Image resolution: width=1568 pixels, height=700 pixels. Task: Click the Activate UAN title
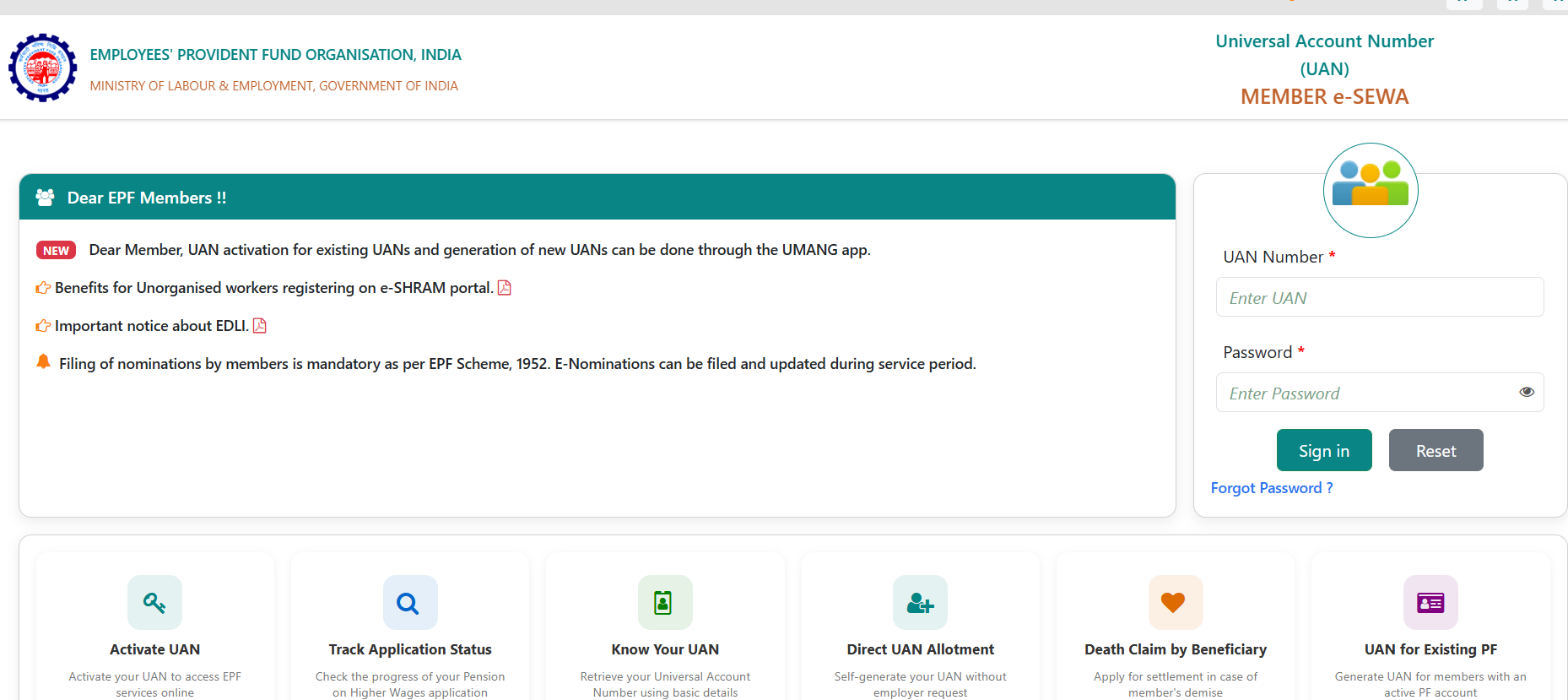coord(154,649)
